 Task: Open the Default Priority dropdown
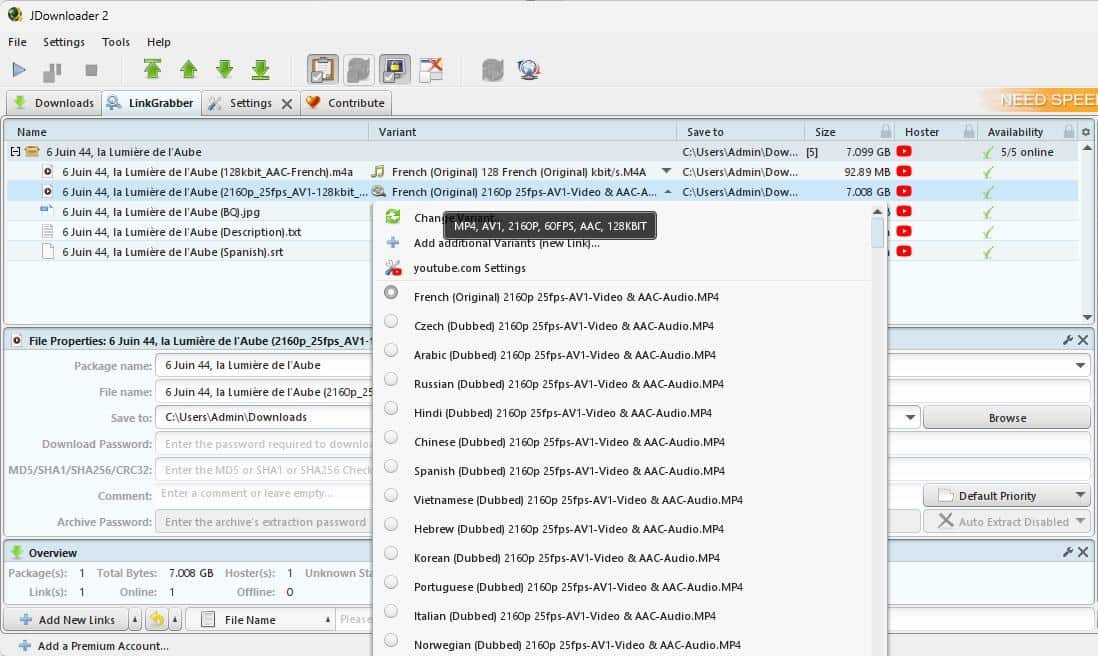pyautogui.click(x=1006, y=495)
